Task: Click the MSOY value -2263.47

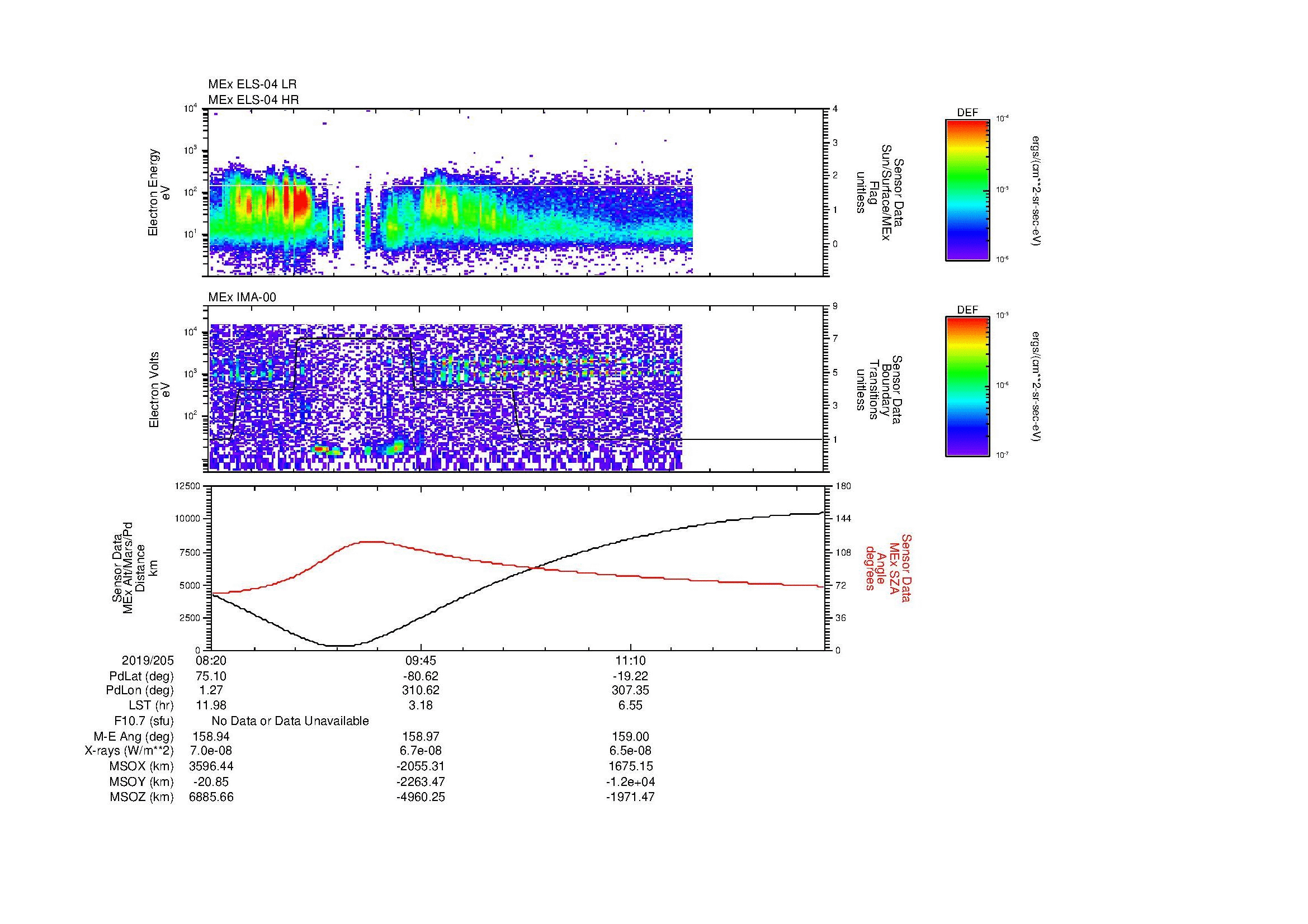Action: [x=421, y=781]
